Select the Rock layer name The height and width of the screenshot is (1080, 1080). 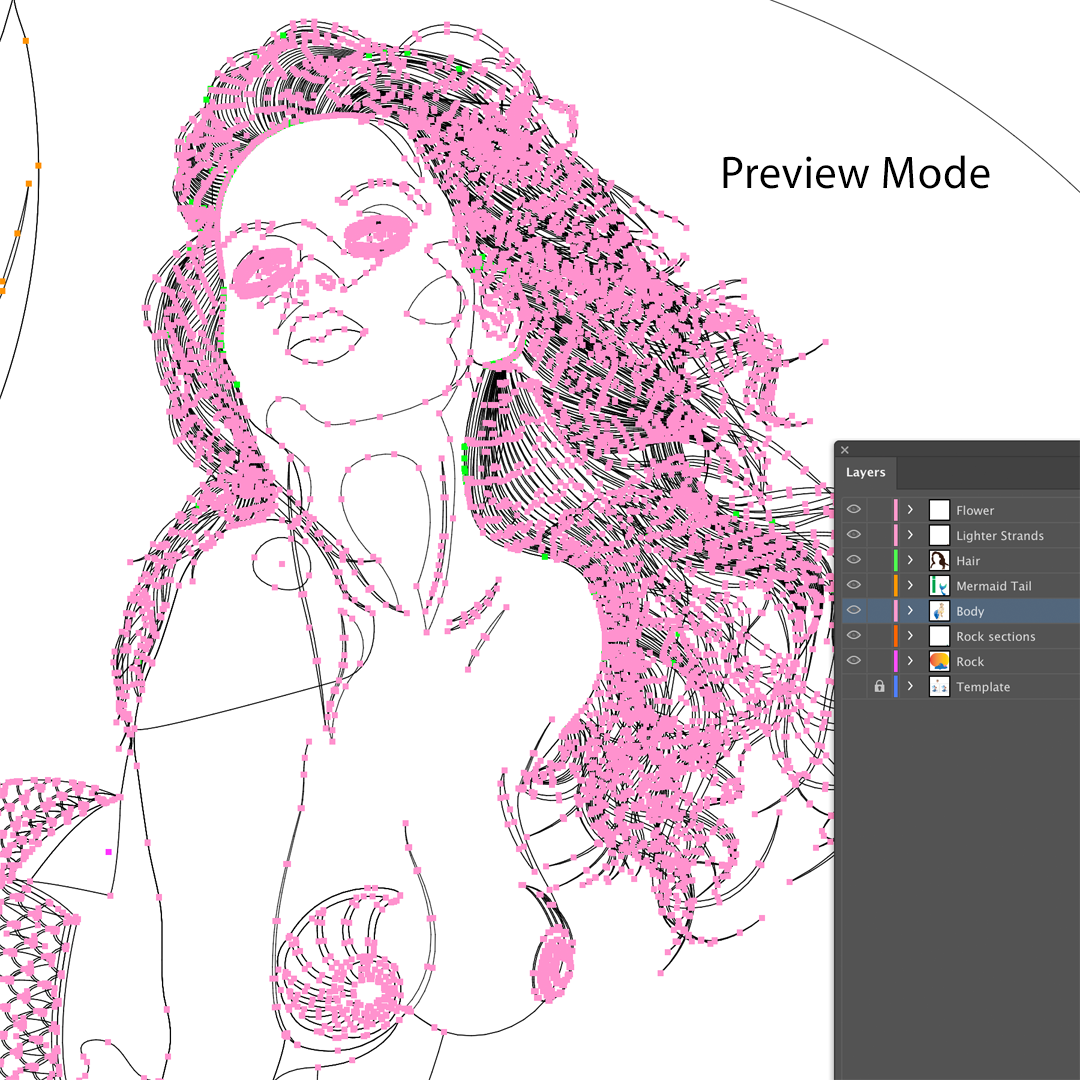click(x=970, y=662)
